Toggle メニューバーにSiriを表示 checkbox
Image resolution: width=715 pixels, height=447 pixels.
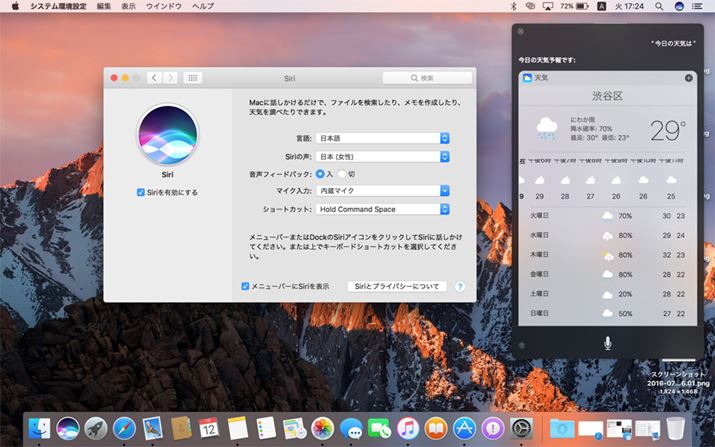click(x=245, y=286)
